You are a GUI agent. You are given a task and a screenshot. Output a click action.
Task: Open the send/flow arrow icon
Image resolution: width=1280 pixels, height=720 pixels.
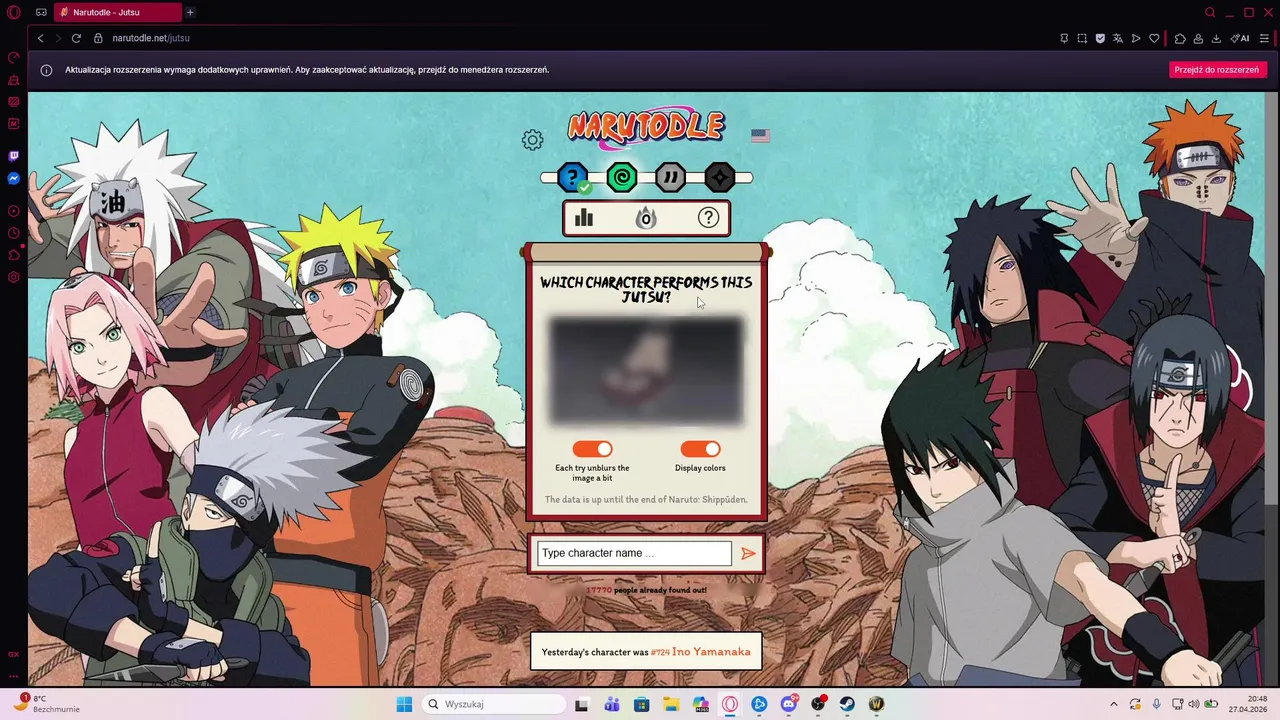pos(1136,38)
